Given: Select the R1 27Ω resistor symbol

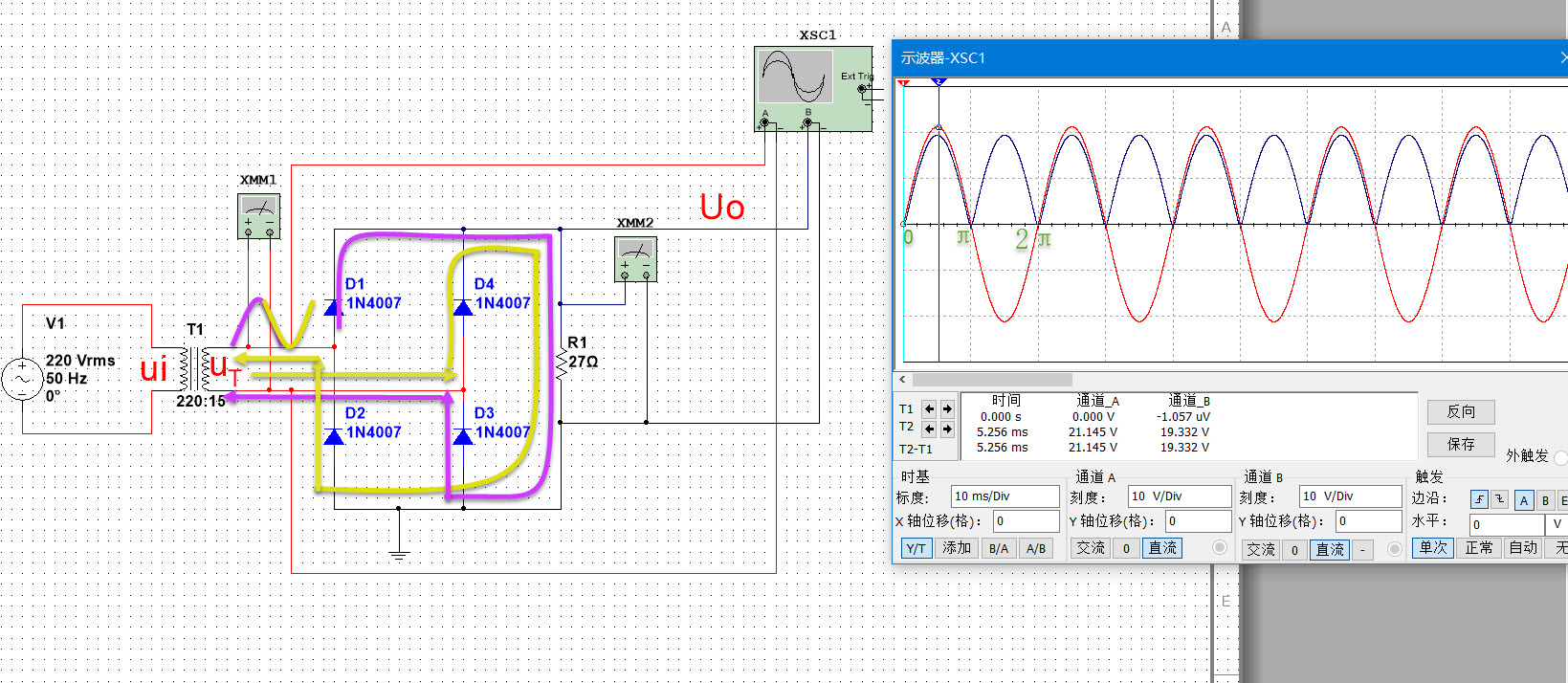Looking at the screenshot, I should point(561,364).
